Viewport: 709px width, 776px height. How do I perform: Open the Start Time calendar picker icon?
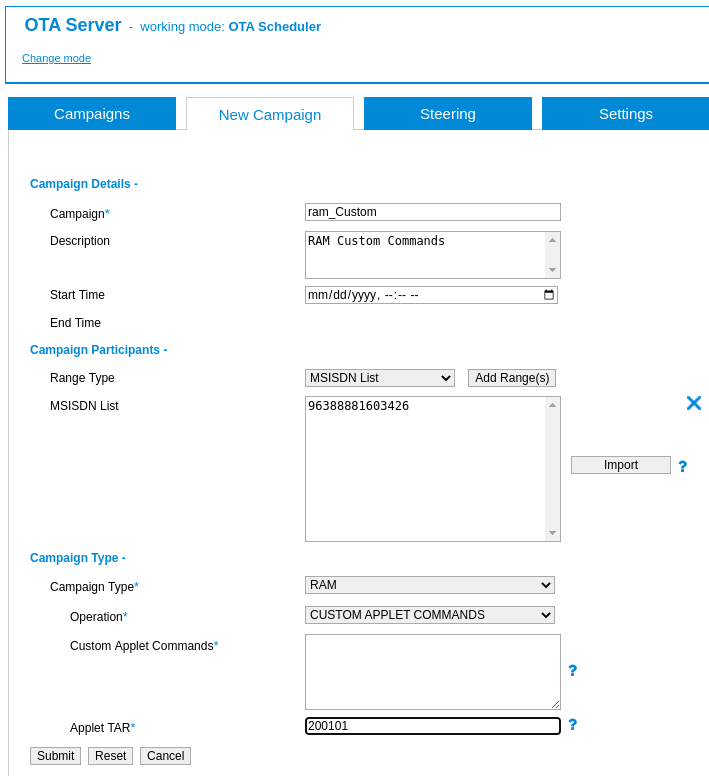549,295
